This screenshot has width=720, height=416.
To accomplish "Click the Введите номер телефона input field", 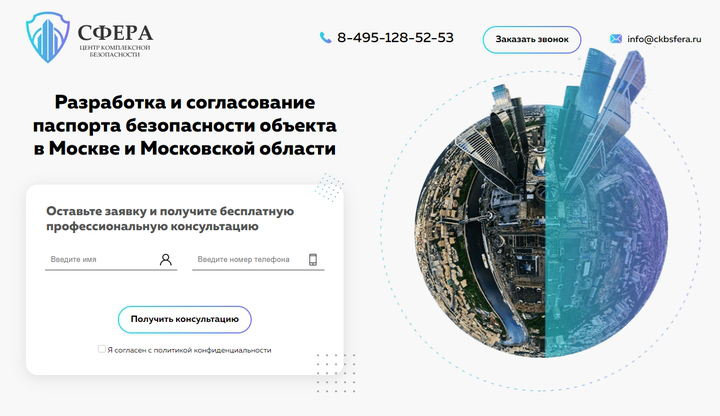I will pos(258,260).
